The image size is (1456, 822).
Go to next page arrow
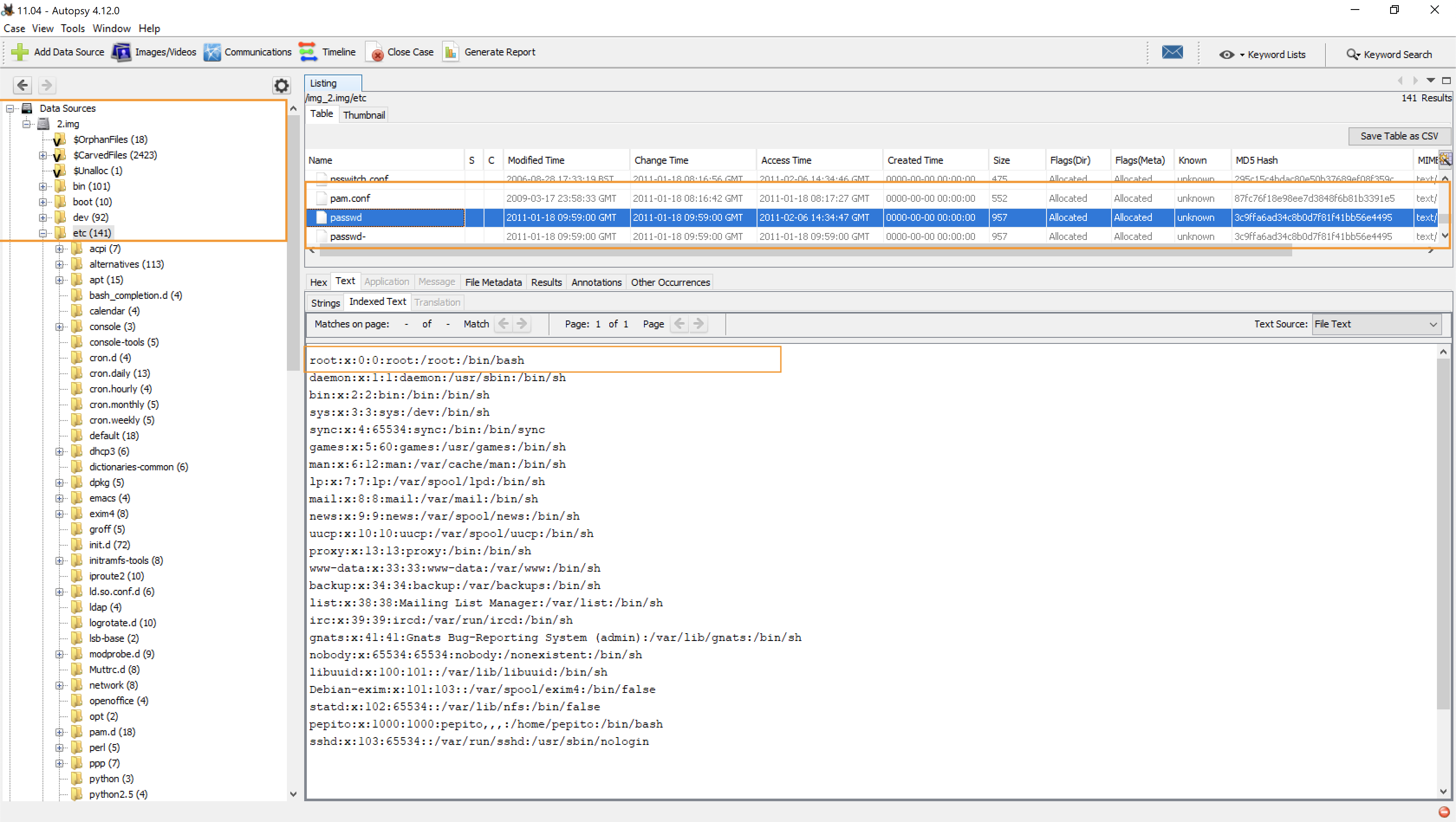pos(699,324)
